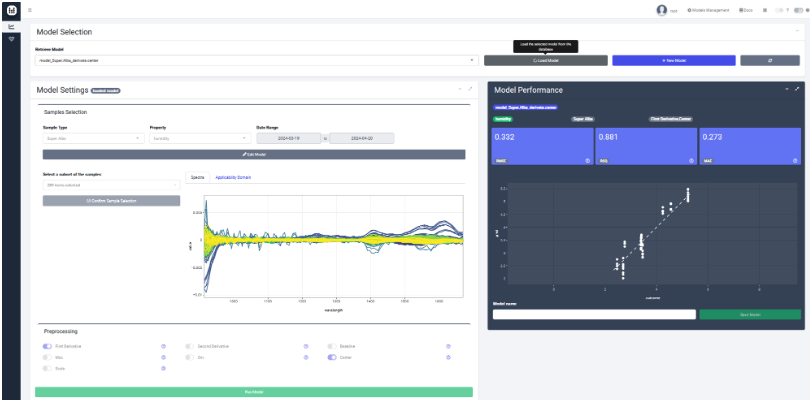
Task: Click info icon next to First Derivative
Action: click(163, 346)
